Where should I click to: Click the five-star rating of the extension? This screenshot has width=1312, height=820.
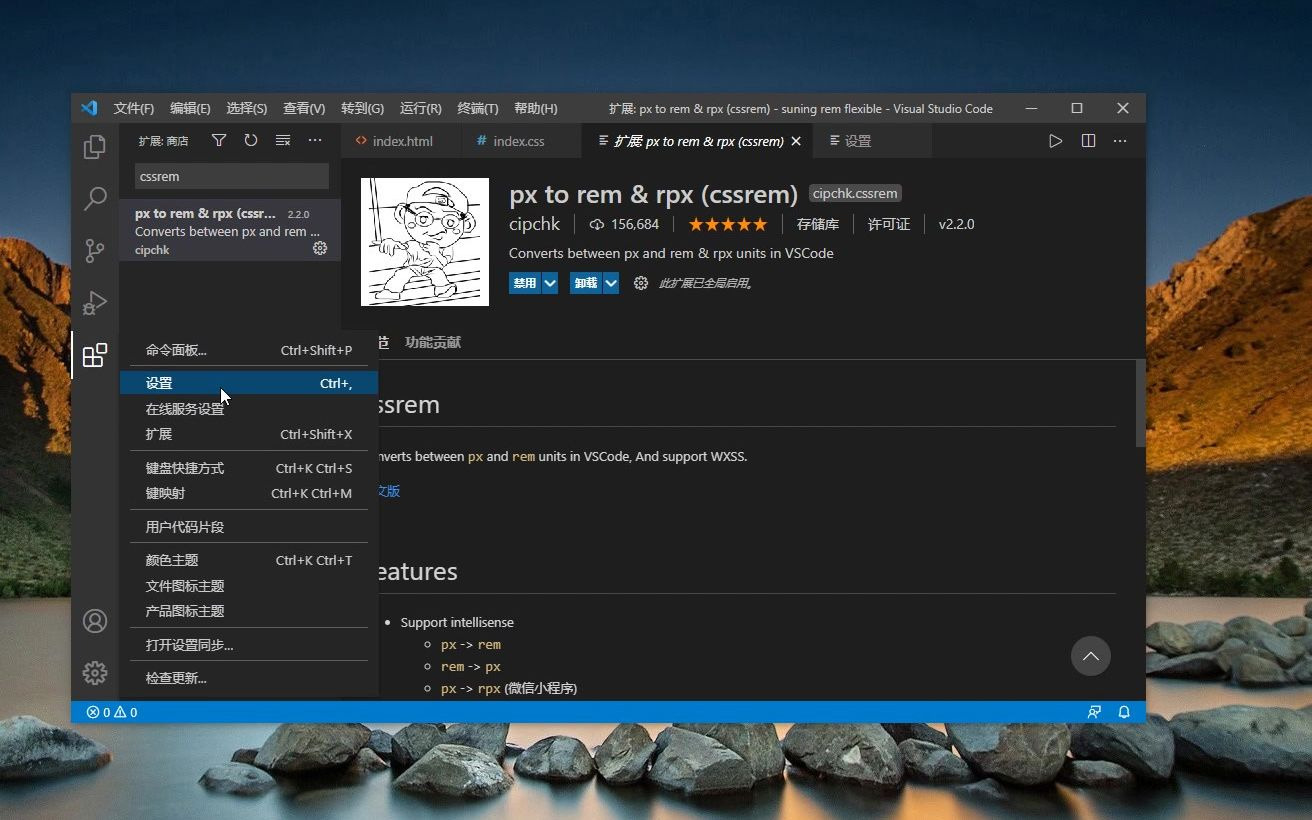pos(728,224)
